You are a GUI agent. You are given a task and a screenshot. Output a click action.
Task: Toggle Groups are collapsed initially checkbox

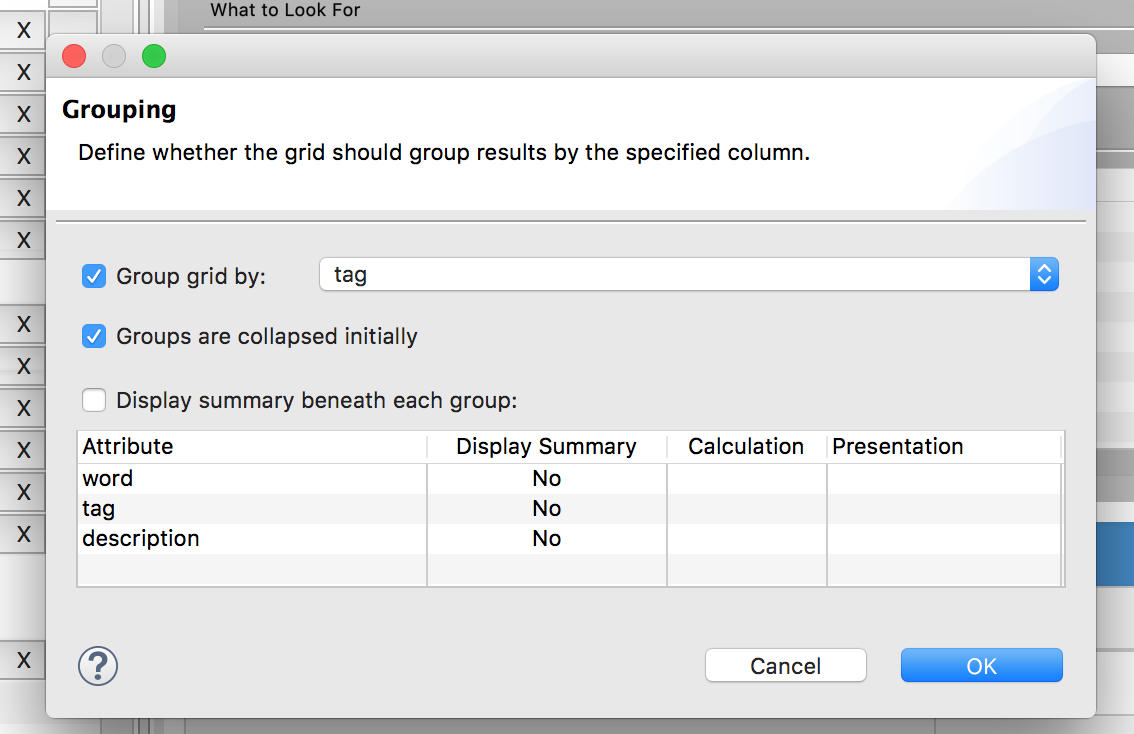[x=94, y=336]
